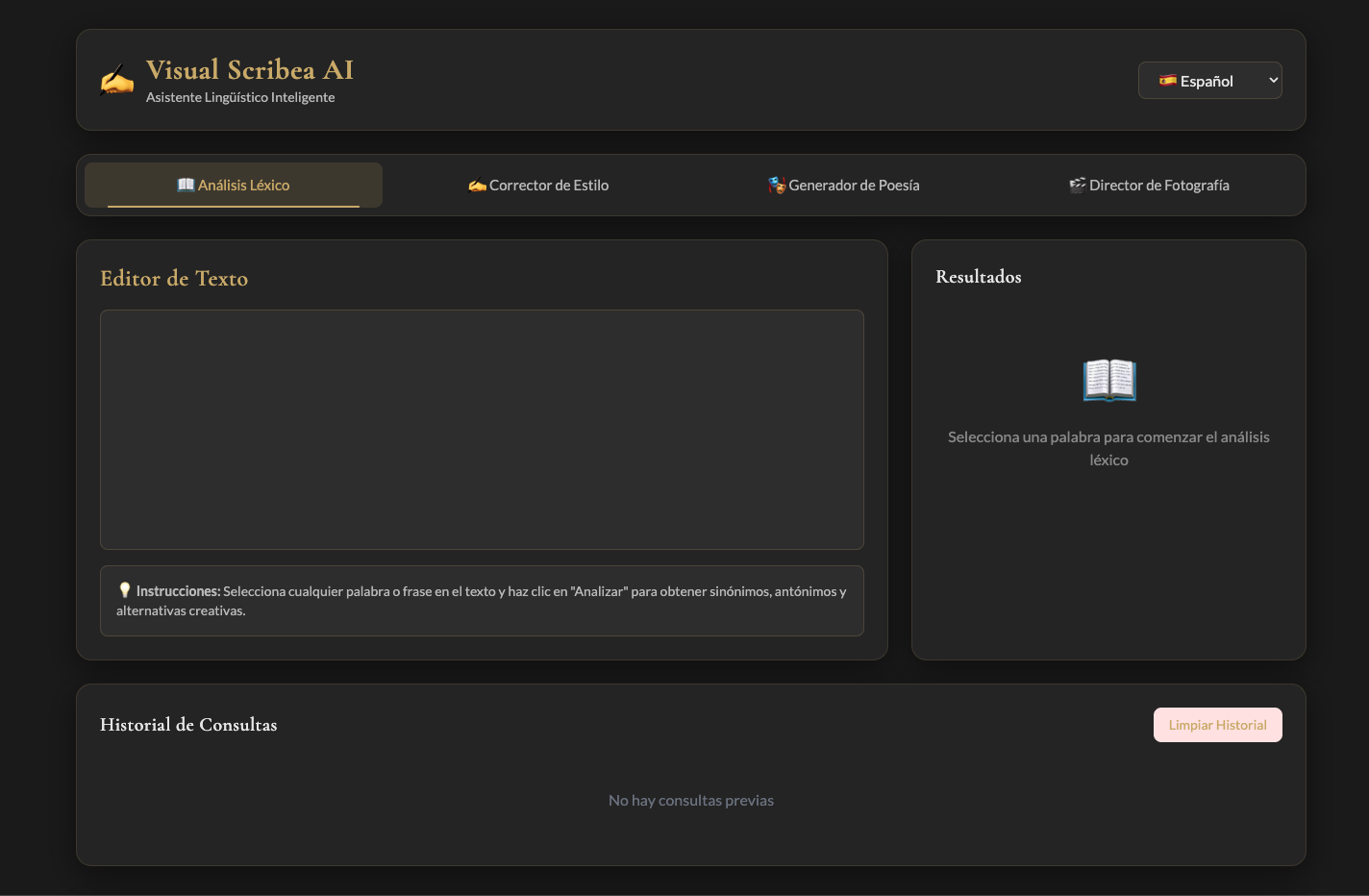
Task: Click the large open book icon in Resultados
Action: [x=1108, y=380]
